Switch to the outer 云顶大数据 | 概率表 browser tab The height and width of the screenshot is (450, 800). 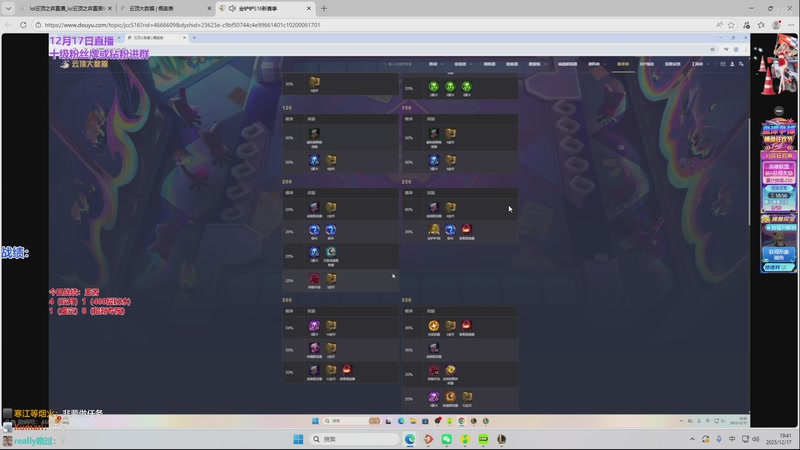(166, 8)
